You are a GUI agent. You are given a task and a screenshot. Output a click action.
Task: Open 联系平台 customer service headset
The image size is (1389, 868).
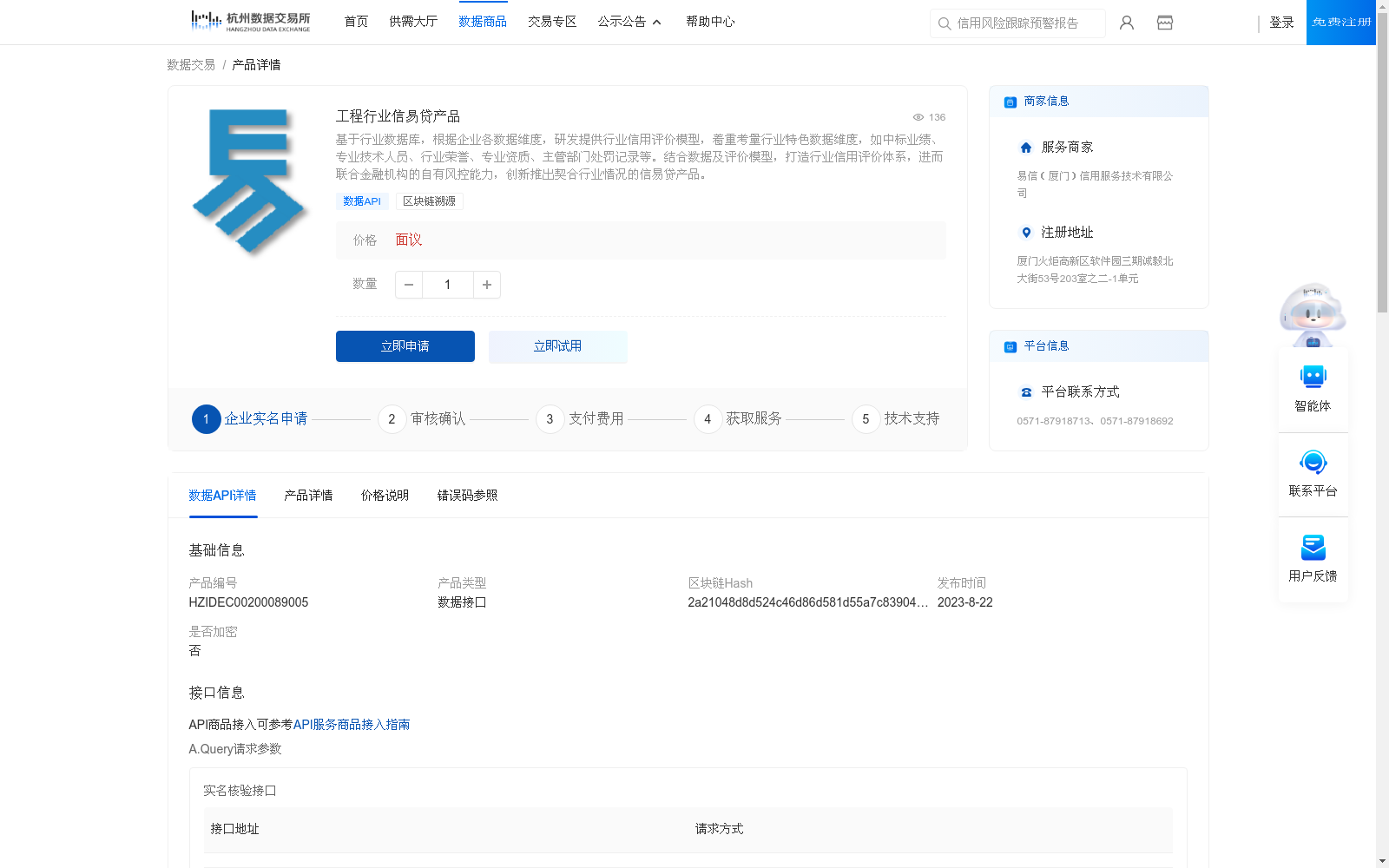click(1313, 474)
